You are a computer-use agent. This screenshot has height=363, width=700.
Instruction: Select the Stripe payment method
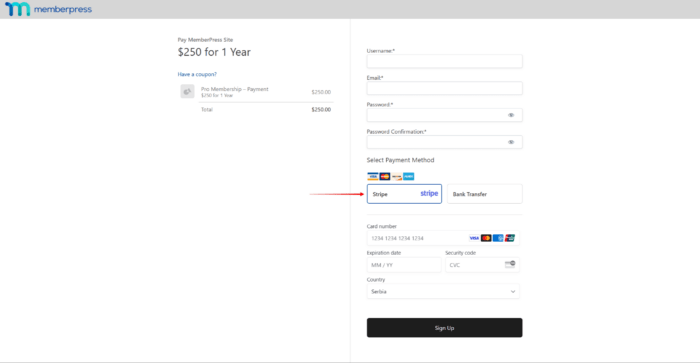[x=404, y=194]
